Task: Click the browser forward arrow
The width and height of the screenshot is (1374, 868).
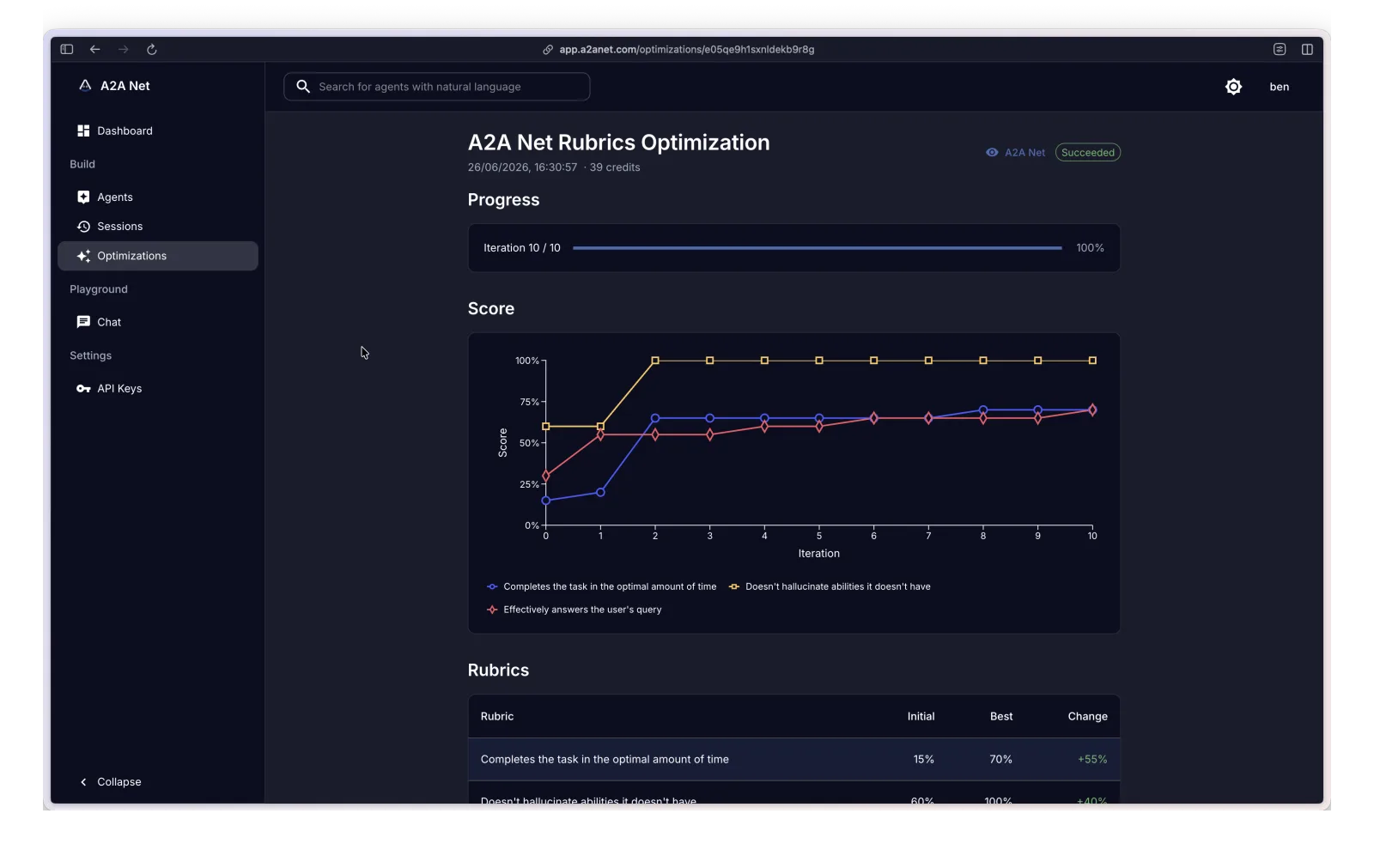Action: pyautogui.click(x=124, y=50)
